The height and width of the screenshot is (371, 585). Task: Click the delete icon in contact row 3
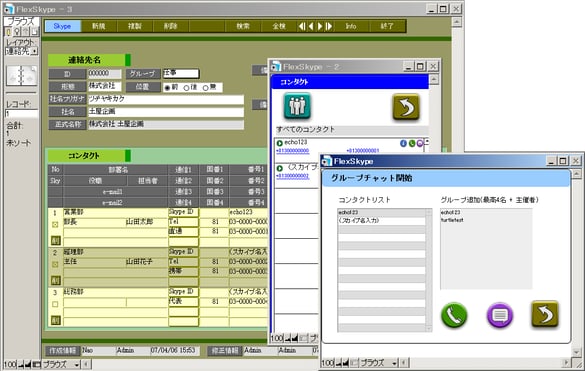tap(56, 320)
